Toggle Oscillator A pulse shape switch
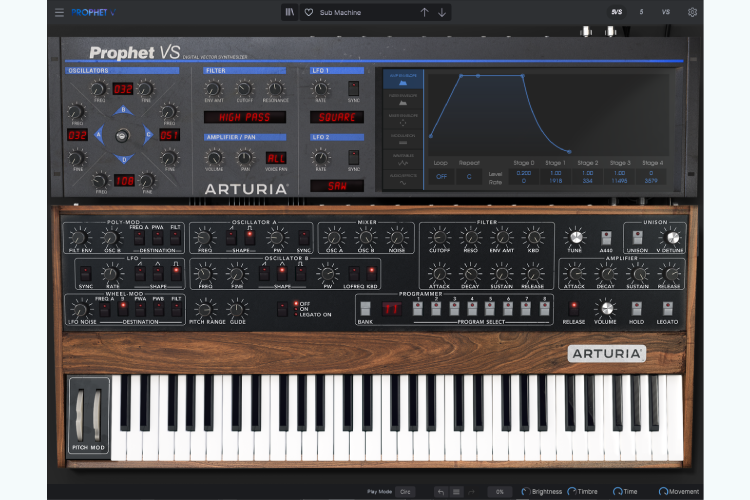The height and width of the screenshot is (500, 750). 249,236
